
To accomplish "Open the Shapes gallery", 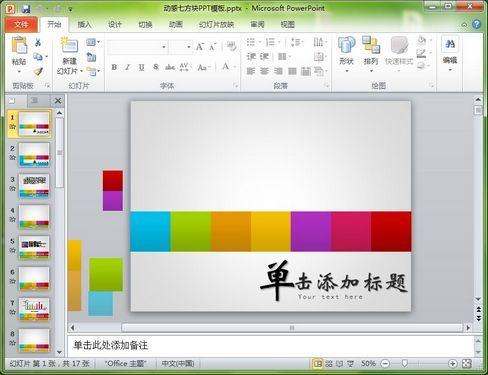I will [346, 54].
